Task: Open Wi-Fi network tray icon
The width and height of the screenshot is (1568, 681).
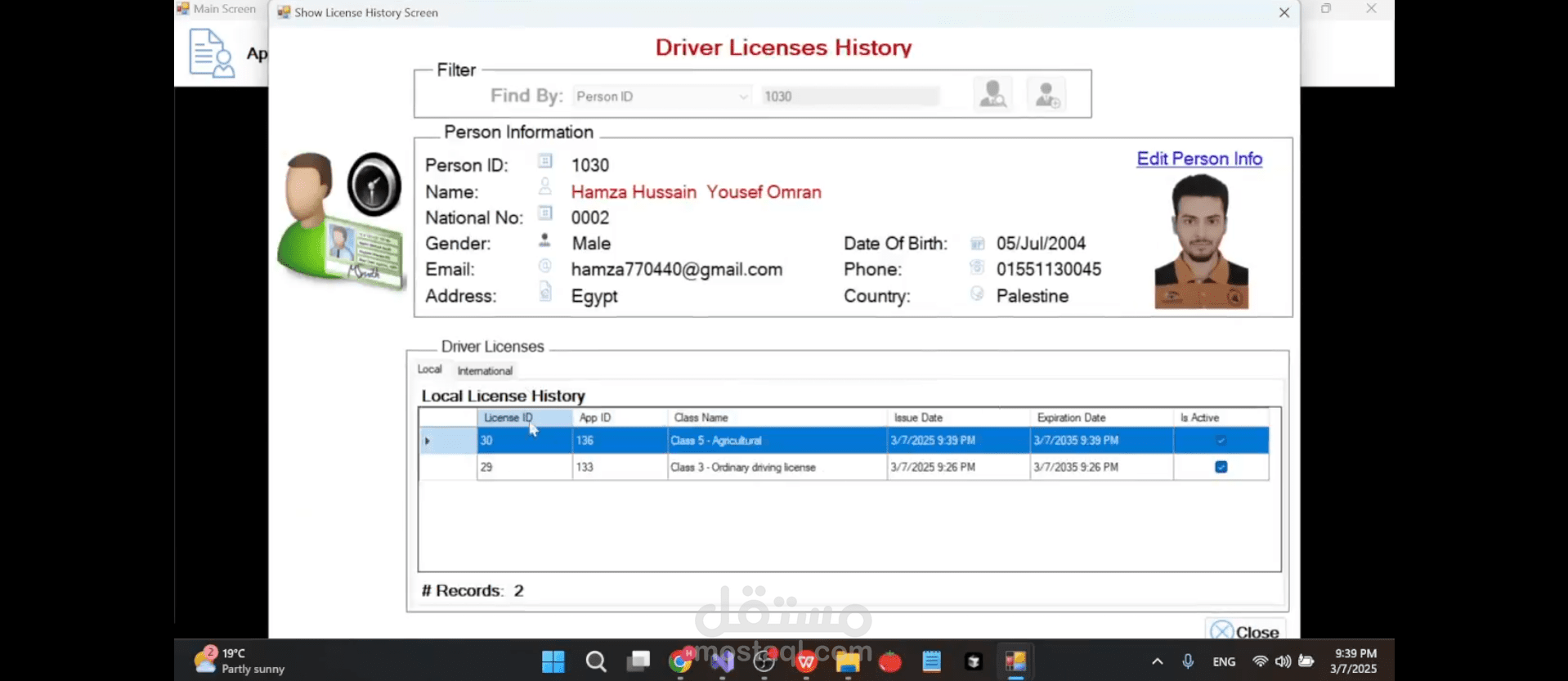Action: 1260,661
